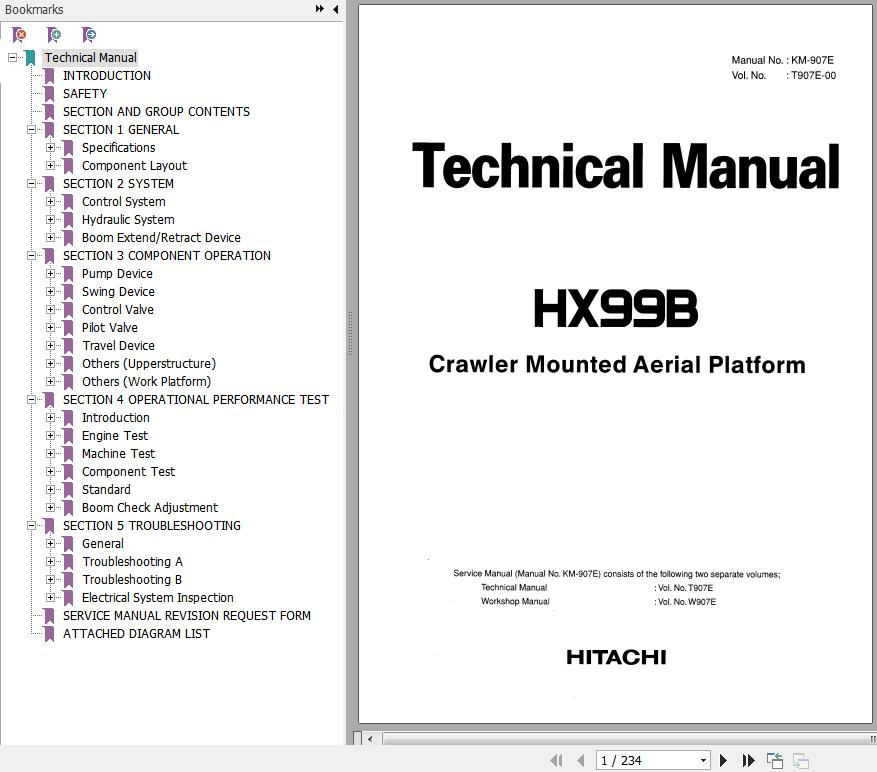Viewport: 877px width, 772px height.
Task: Open SERVICE MANUAL REVISION REQUEST FORM bookmark
Action: (187, 616)
